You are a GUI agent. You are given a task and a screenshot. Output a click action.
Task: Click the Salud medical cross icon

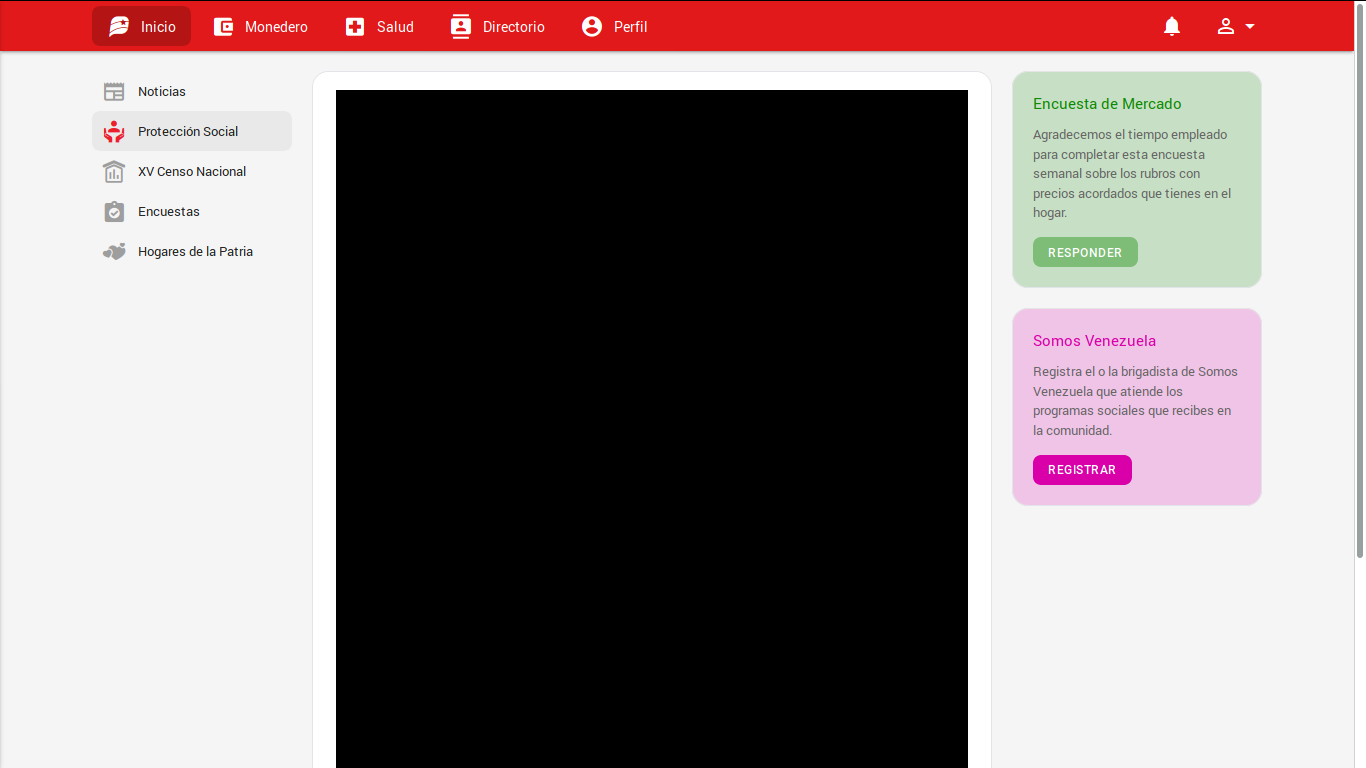[x=355, y=27]
